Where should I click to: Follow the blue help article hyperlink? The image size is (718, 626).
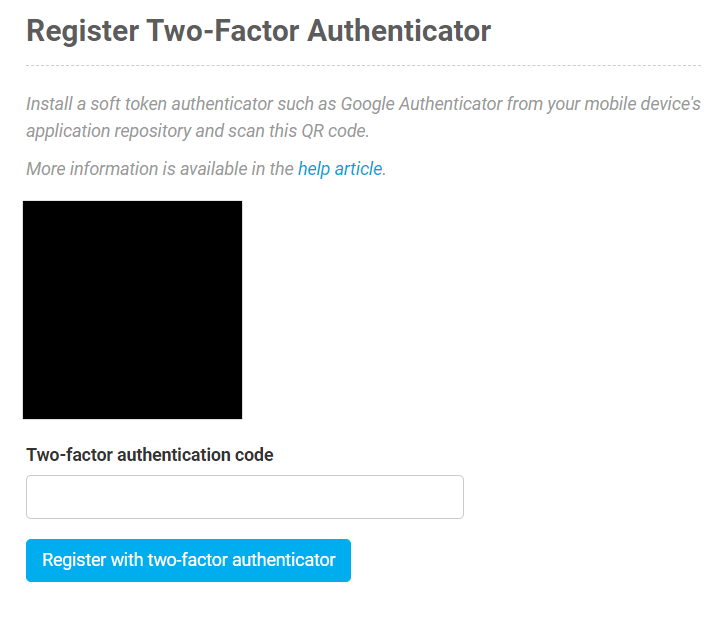[340, 169]
